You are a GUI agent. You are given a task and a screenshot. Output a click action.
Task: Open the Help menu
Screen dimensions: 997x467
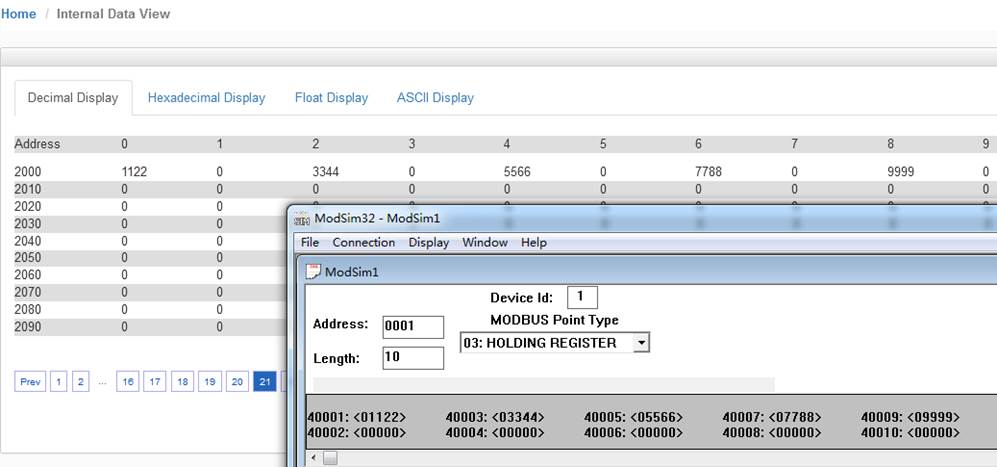(533, 242)
